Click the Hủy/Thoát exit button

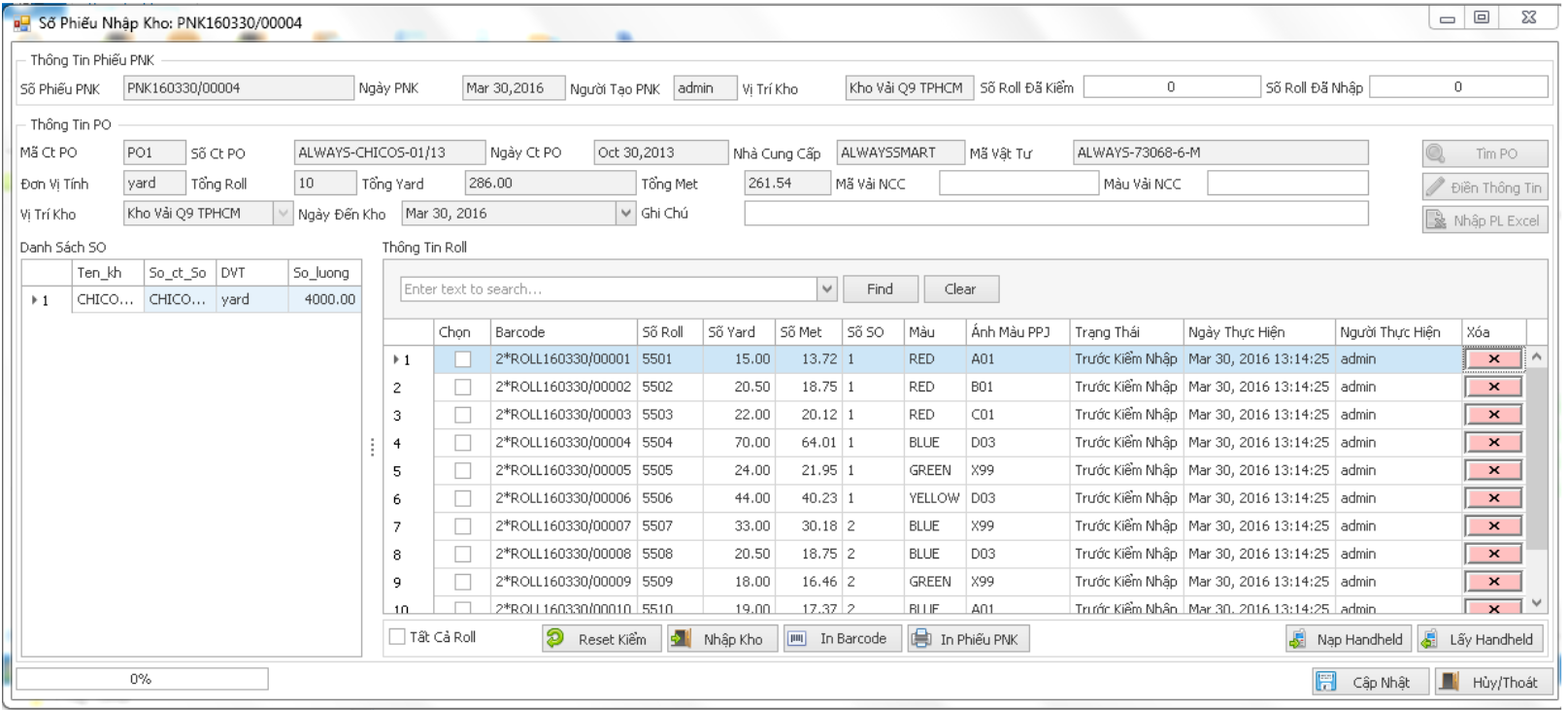(x=1493, y=682)
